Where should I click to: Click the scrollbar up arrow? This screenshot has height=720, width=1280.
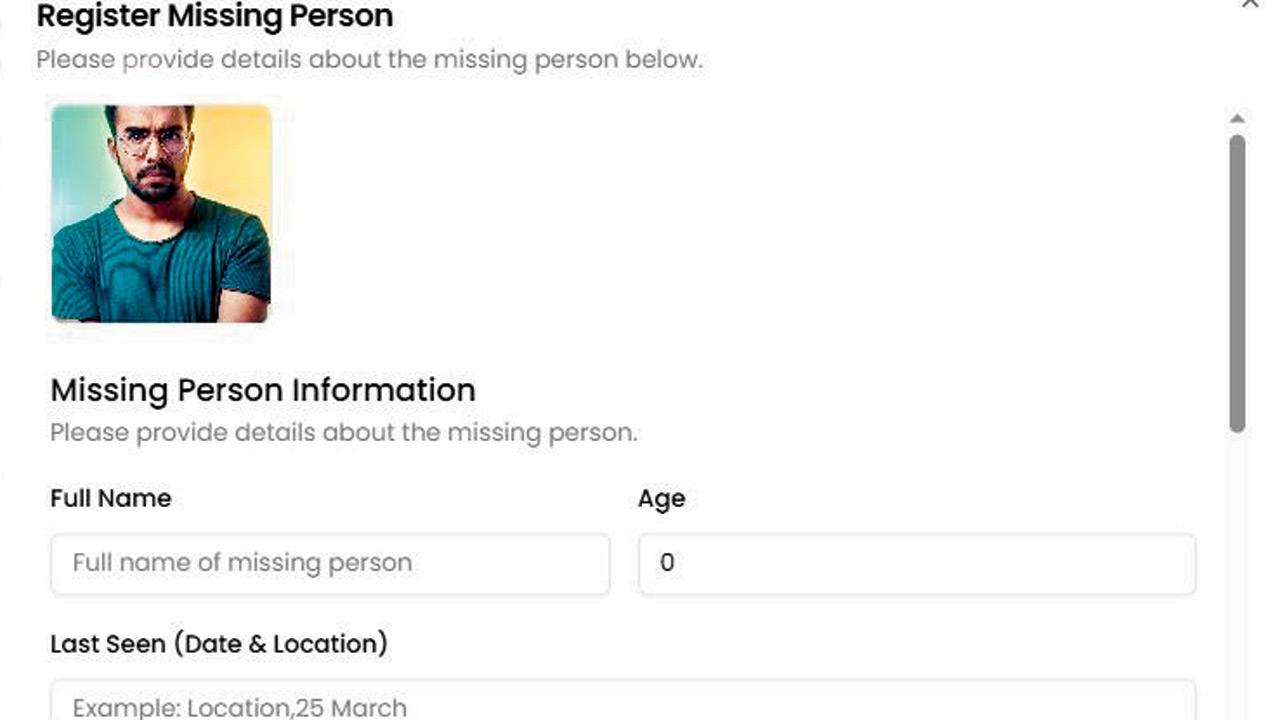click(x=1237, y=119)
